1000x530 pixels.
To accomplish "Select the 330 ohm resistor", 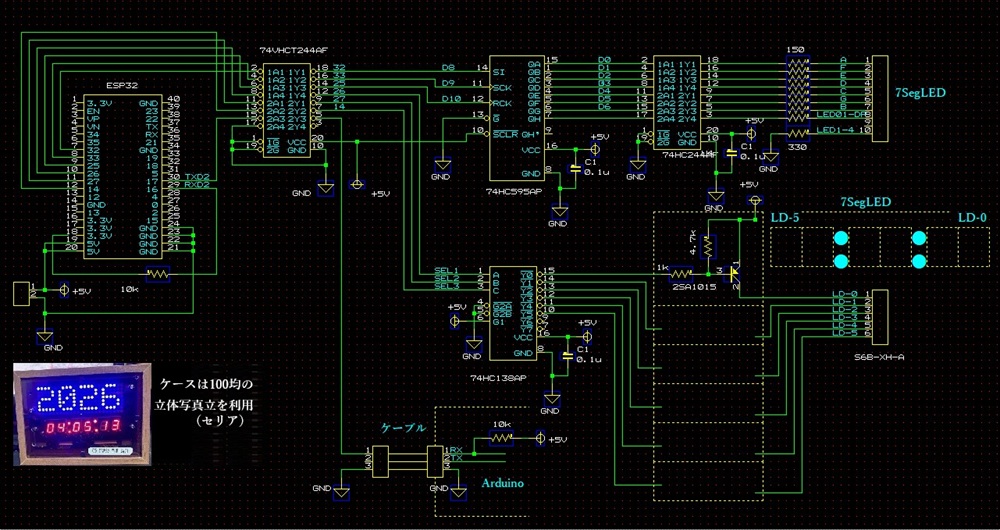I will coord(796,132).
